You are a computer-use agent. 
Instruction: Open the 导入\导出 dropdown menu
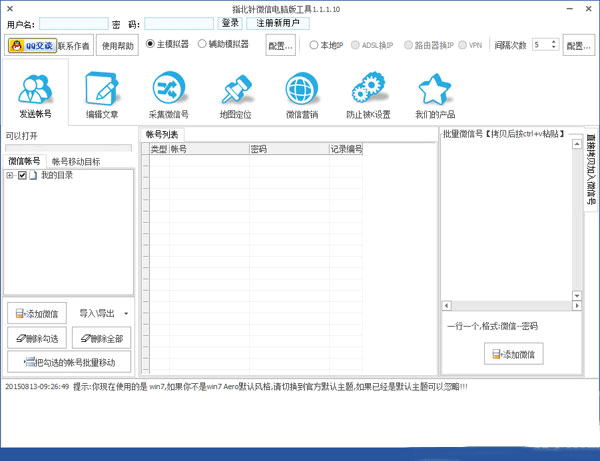coord(104,313)
